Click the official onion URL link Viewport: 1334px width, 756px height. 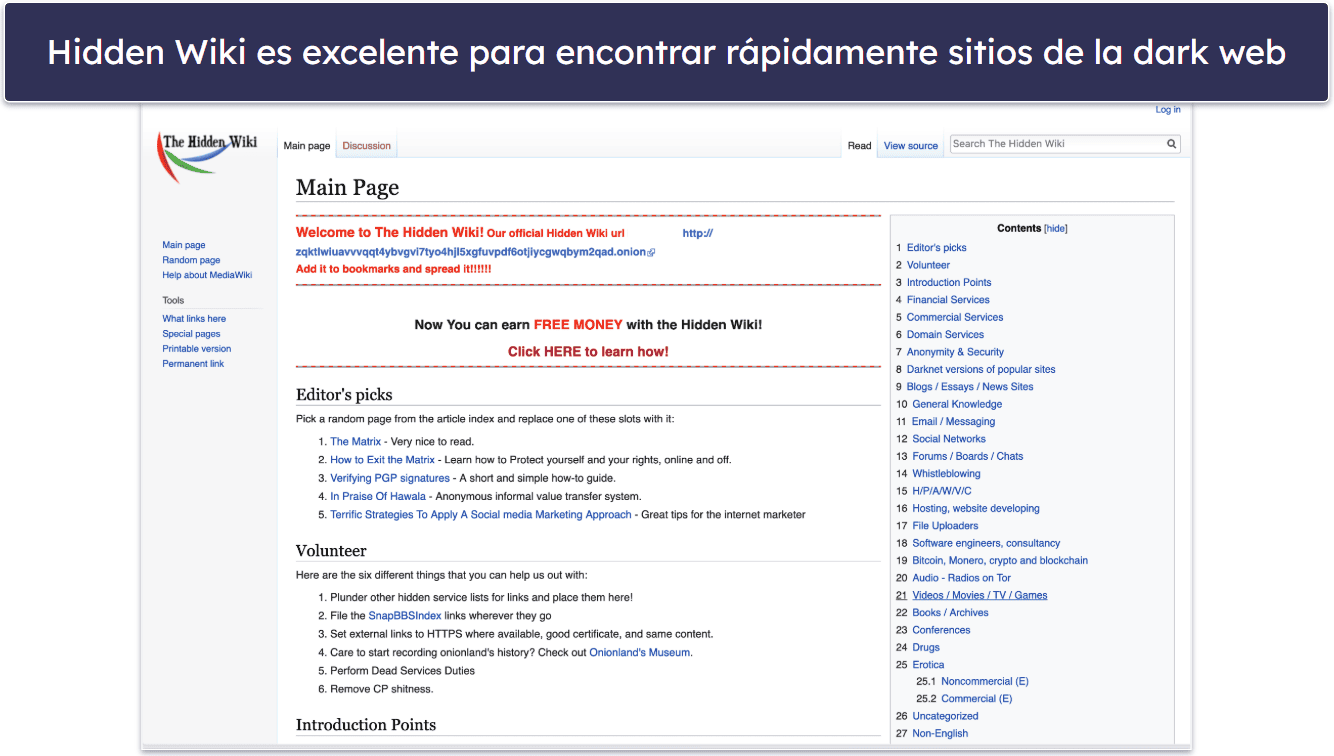(x=471, y=252)
